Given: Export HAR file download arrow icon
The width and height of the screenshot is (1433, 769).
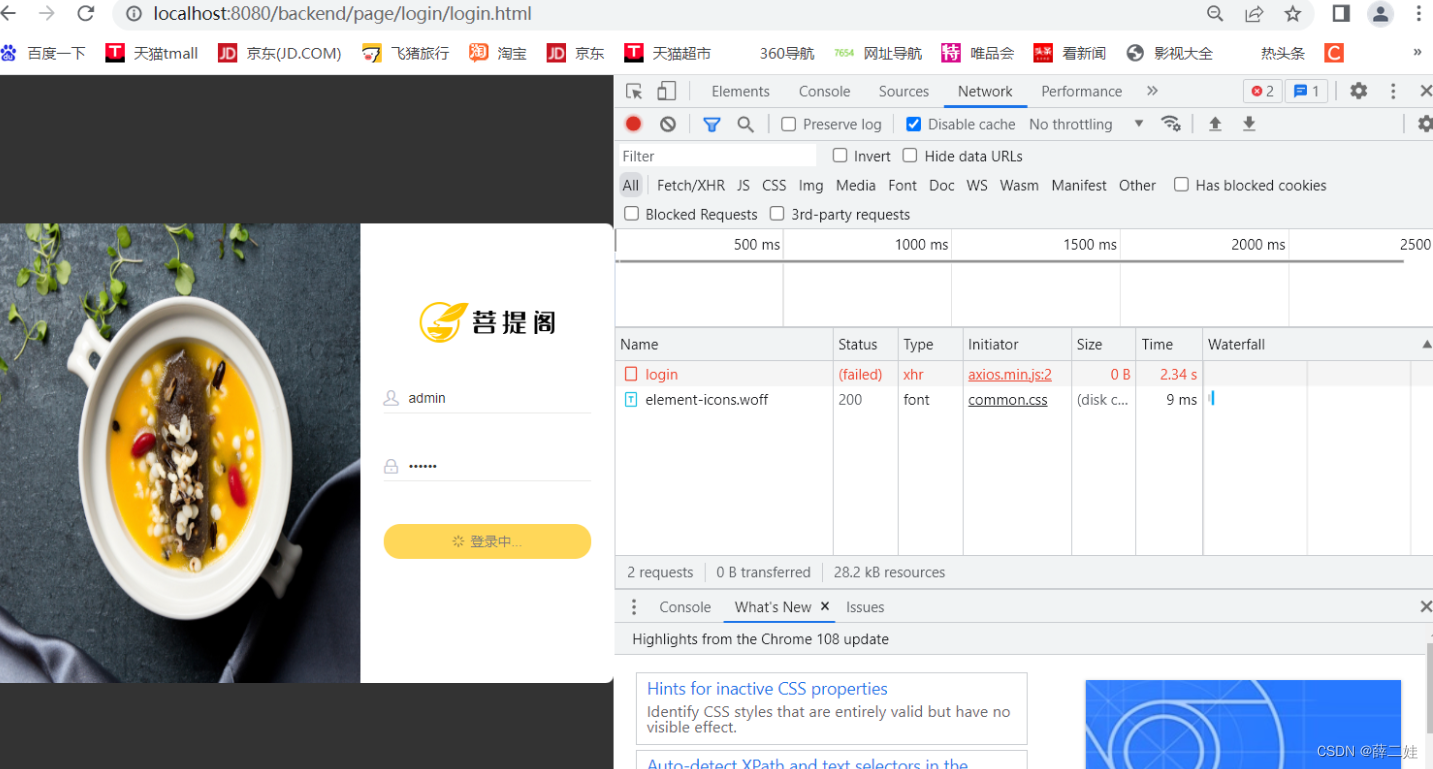Looking at the screenshot, I should point(1249,124).
